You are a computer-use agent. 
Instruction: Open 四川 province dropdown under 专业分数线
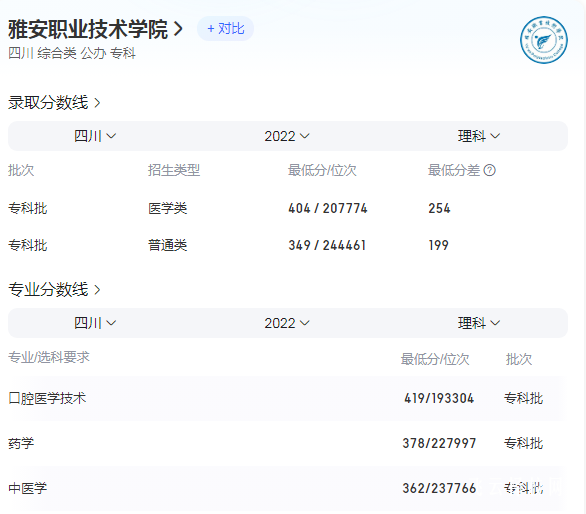point(95,323)
